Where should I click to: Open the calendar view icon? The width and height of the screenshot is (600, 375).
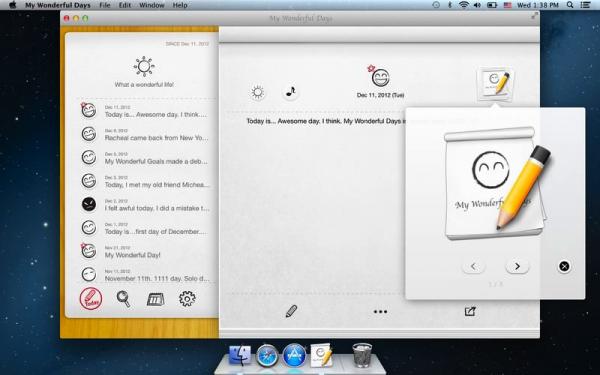[x=156, y=299]
